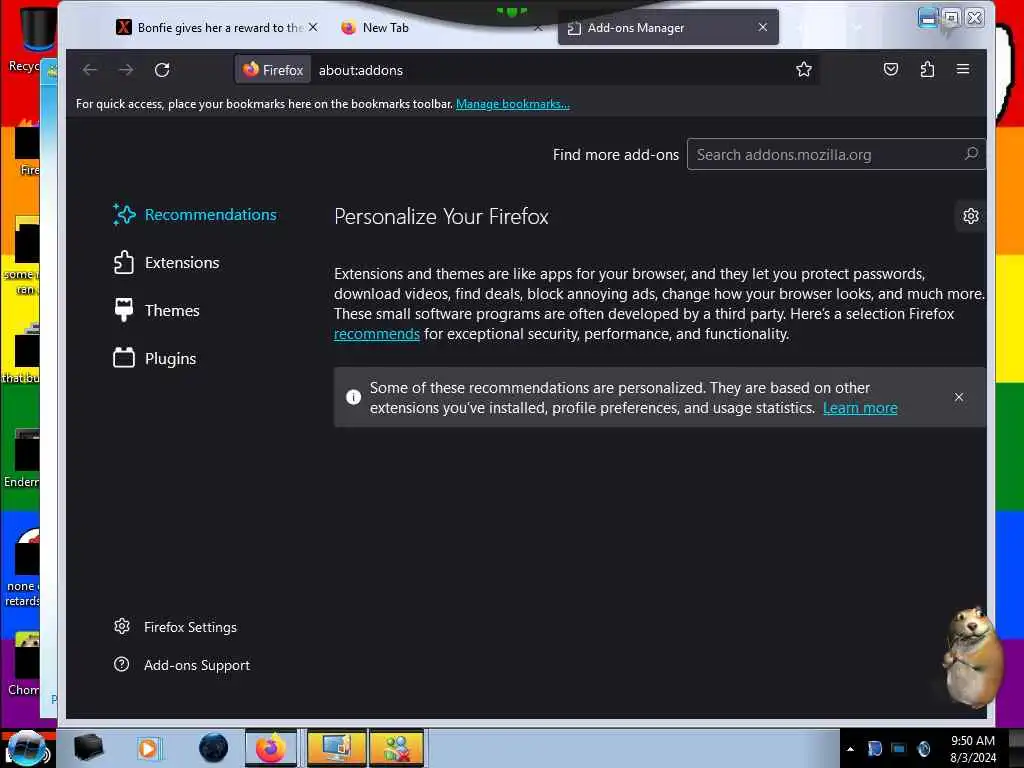This screenshot has height=768, width=1024.
Task: Click the computer monitor taskbar button
Action: point(337,748)
